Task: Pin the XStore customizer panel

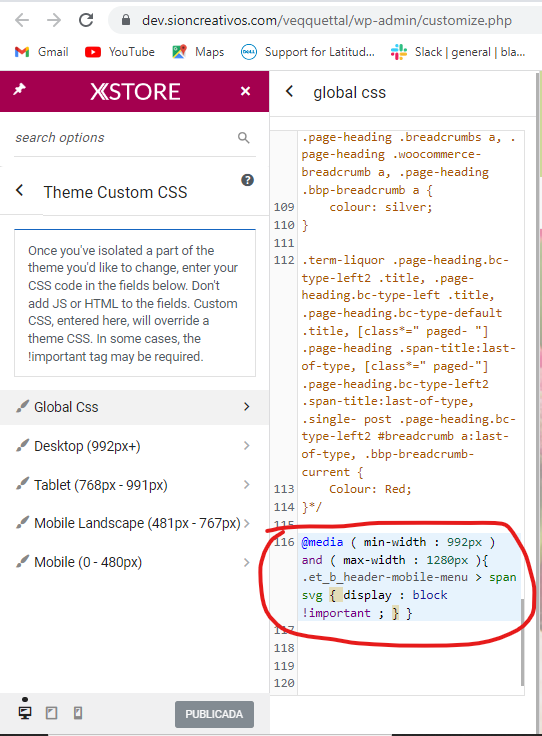Action: coord(19,89)
